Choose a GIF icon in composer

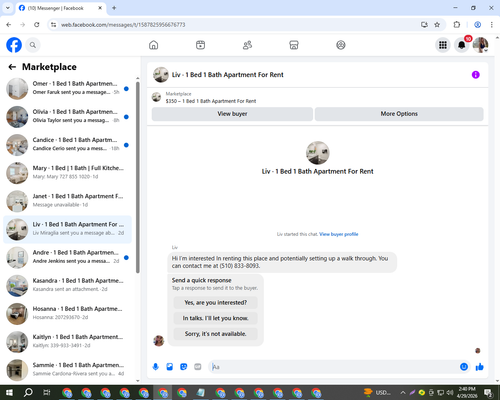(x=198, y=367)
